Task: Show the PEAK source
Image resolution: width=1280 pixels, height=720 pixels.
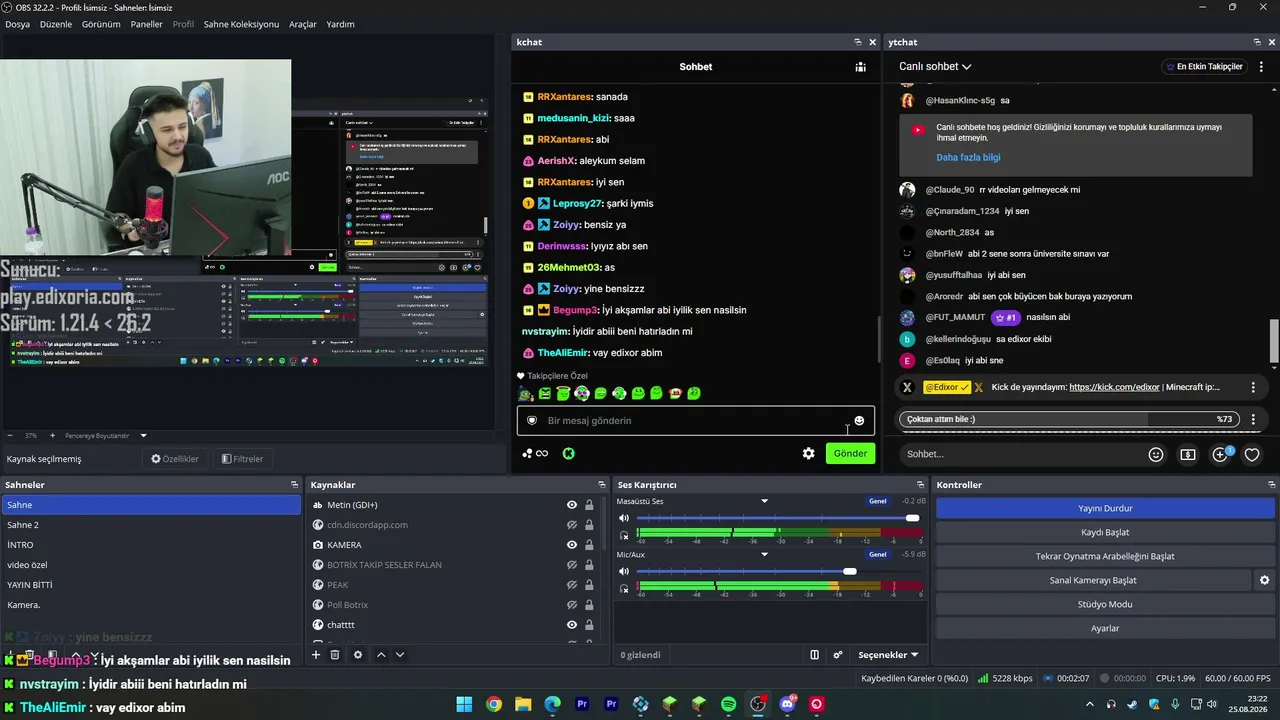Action: [572, 585]
